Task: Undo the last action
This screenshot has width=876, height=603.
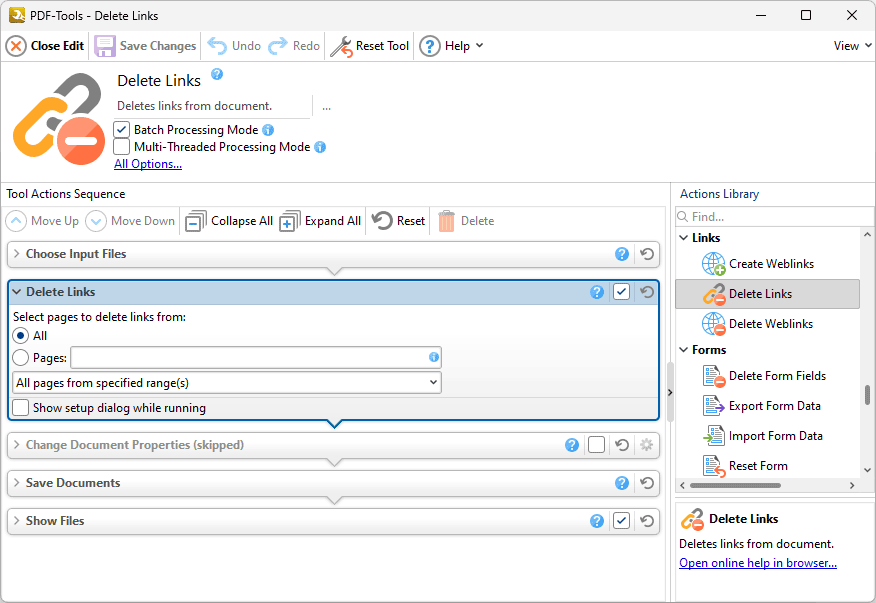Action: 234,46
